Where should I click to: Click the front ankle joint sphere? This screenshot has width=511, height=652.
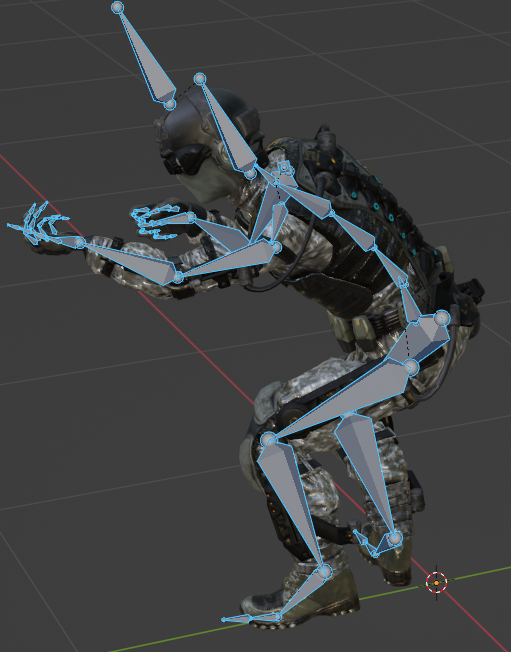tap(325, 572)
